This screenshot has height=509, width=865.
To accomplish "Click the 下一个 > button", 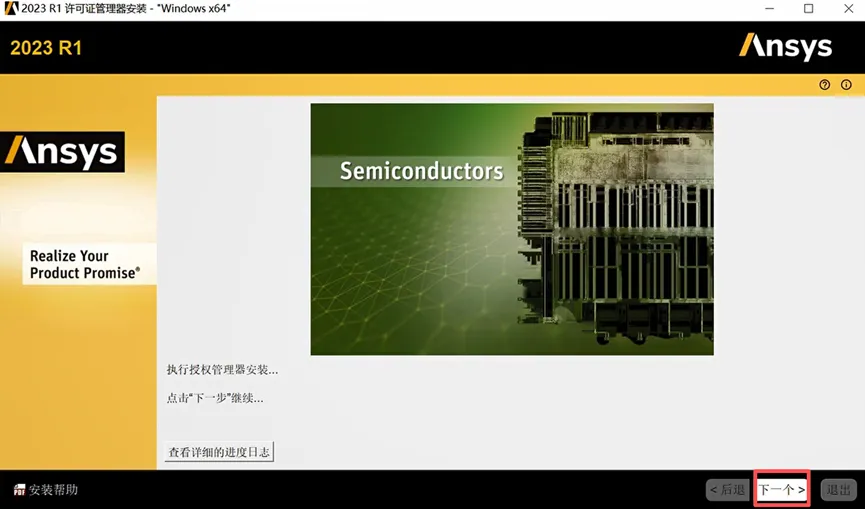I will tap(782, 489).
